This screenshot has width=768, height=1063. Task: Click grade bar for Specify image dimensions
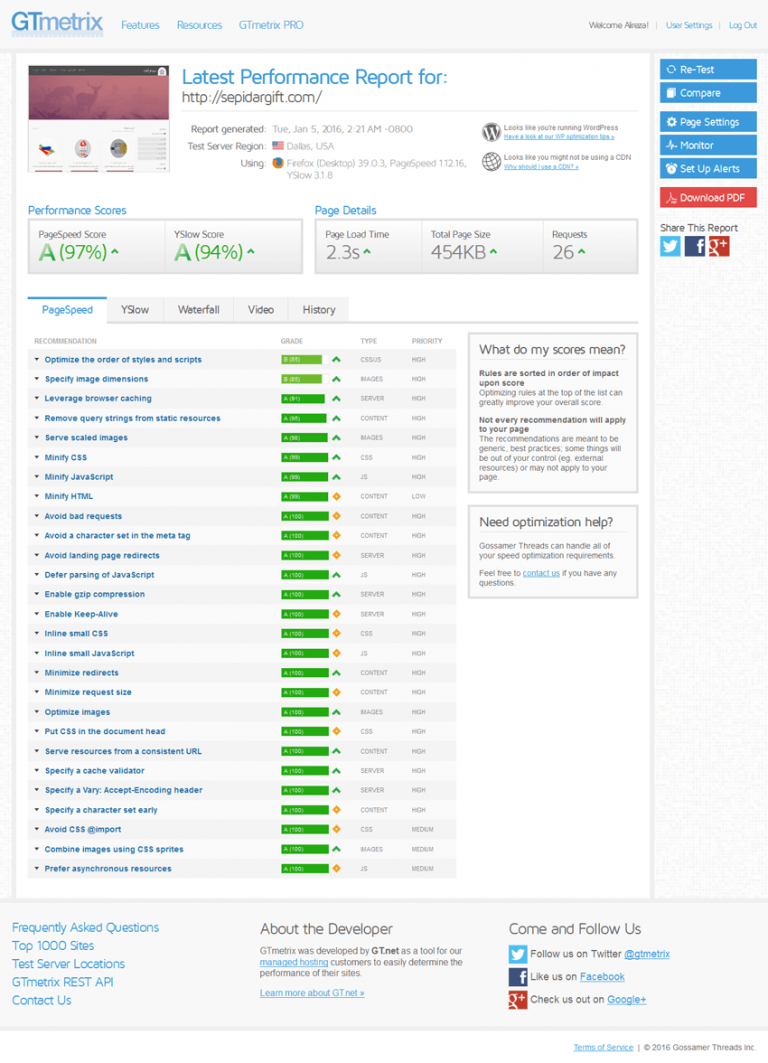[x=304, y=379]
